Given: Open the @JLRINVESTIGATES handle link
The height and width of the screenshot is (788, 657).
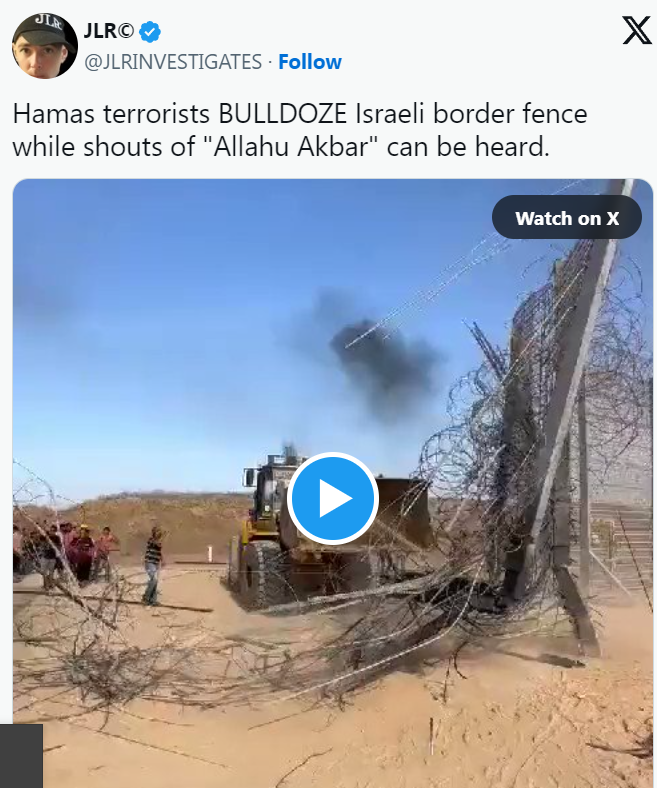Looking at the screenshot, I should pos(172,62).
